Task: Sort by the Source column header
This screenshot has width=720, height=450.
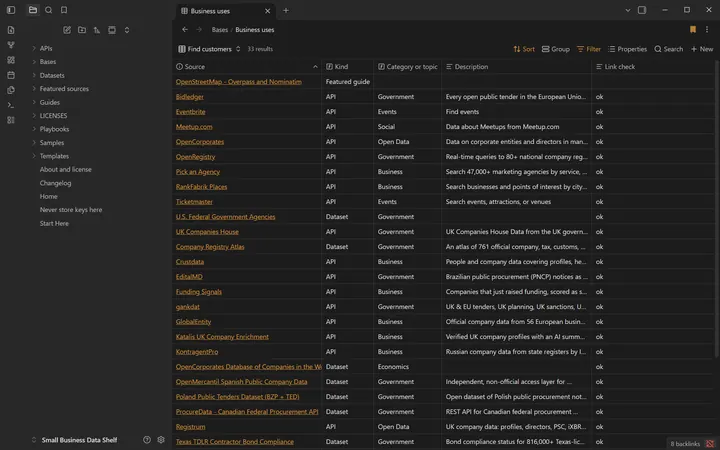Action: 247,67
